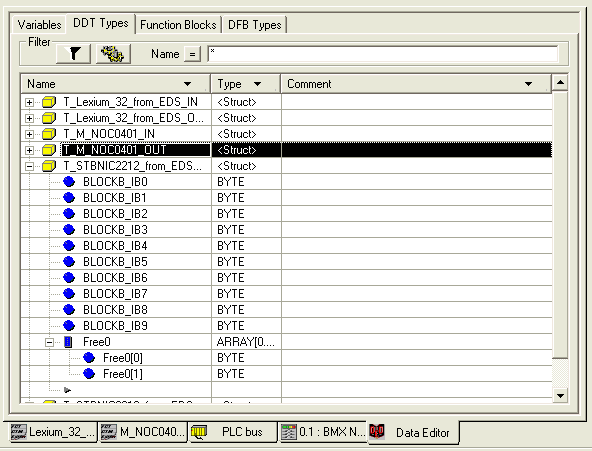Click the blue icon beside BLOCKB_IB3
The height and width of the screenshot is (451, 592).
(x=69, y=229)
